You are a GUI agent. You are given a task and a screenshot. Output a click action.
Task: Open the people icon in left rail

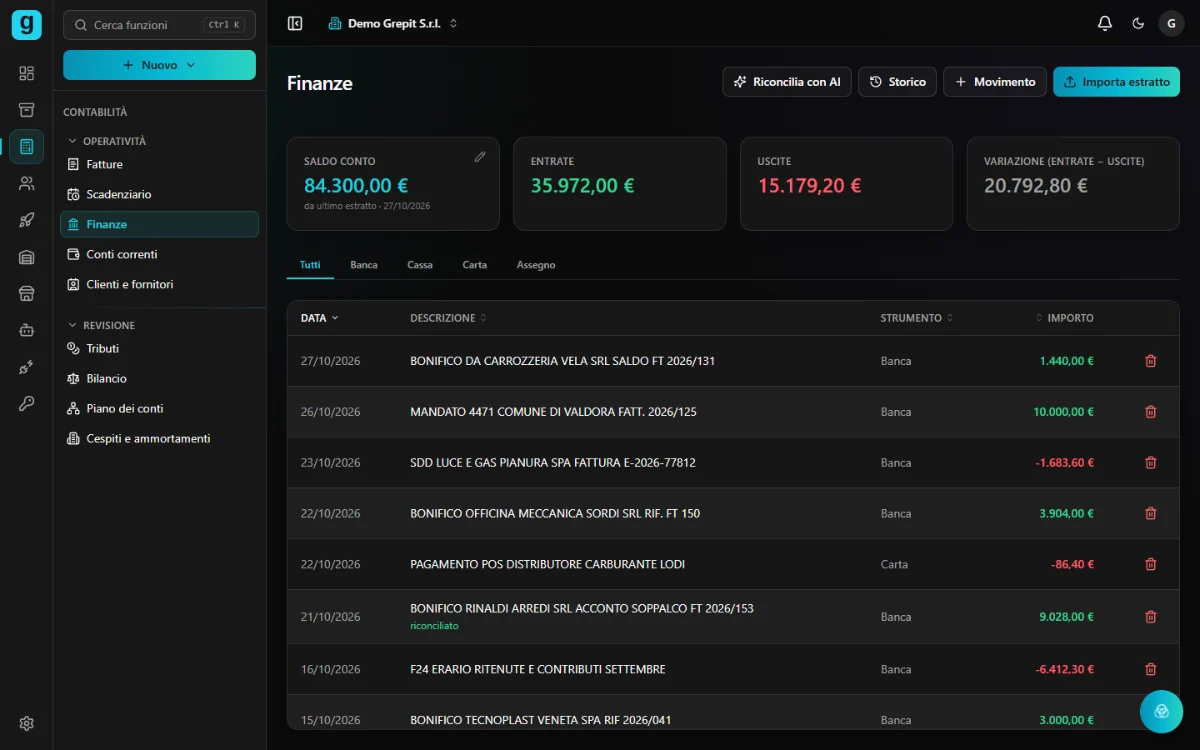[26, 183]
